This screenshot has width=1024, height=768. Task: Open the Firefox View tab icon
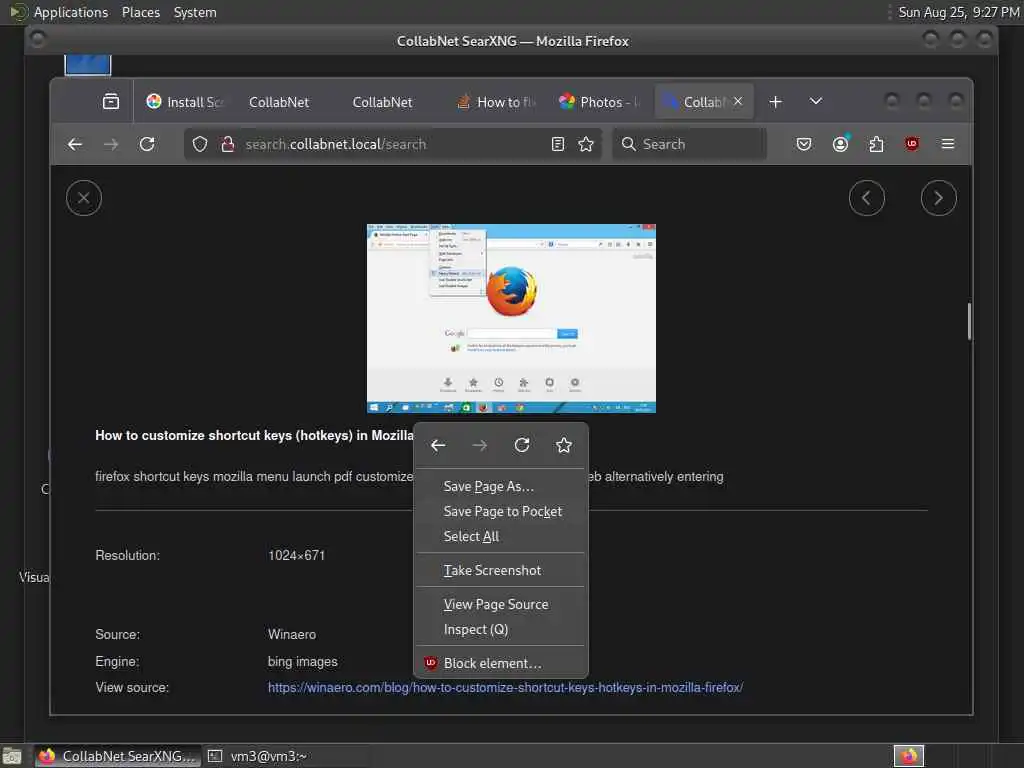111,101
